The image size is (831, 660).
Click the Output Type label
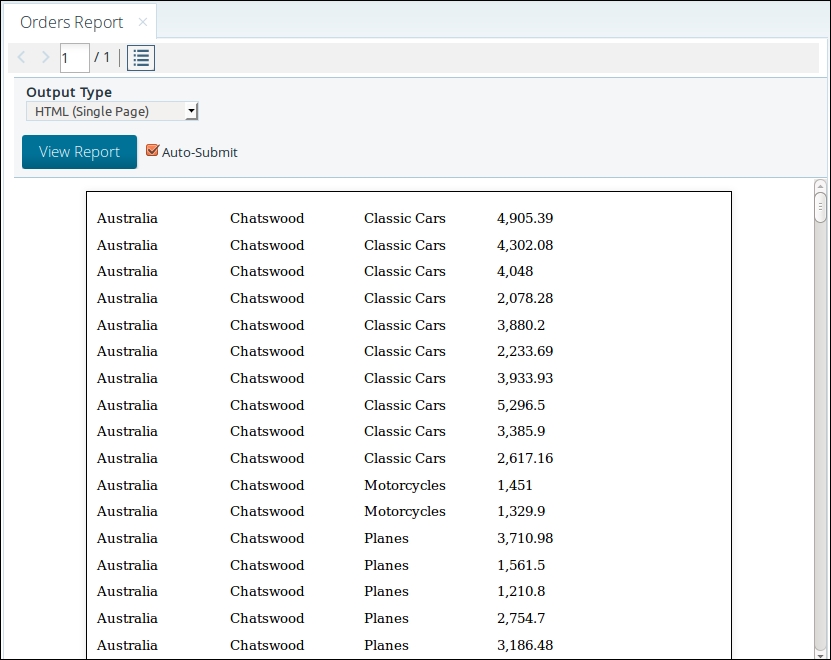[68, 92]
